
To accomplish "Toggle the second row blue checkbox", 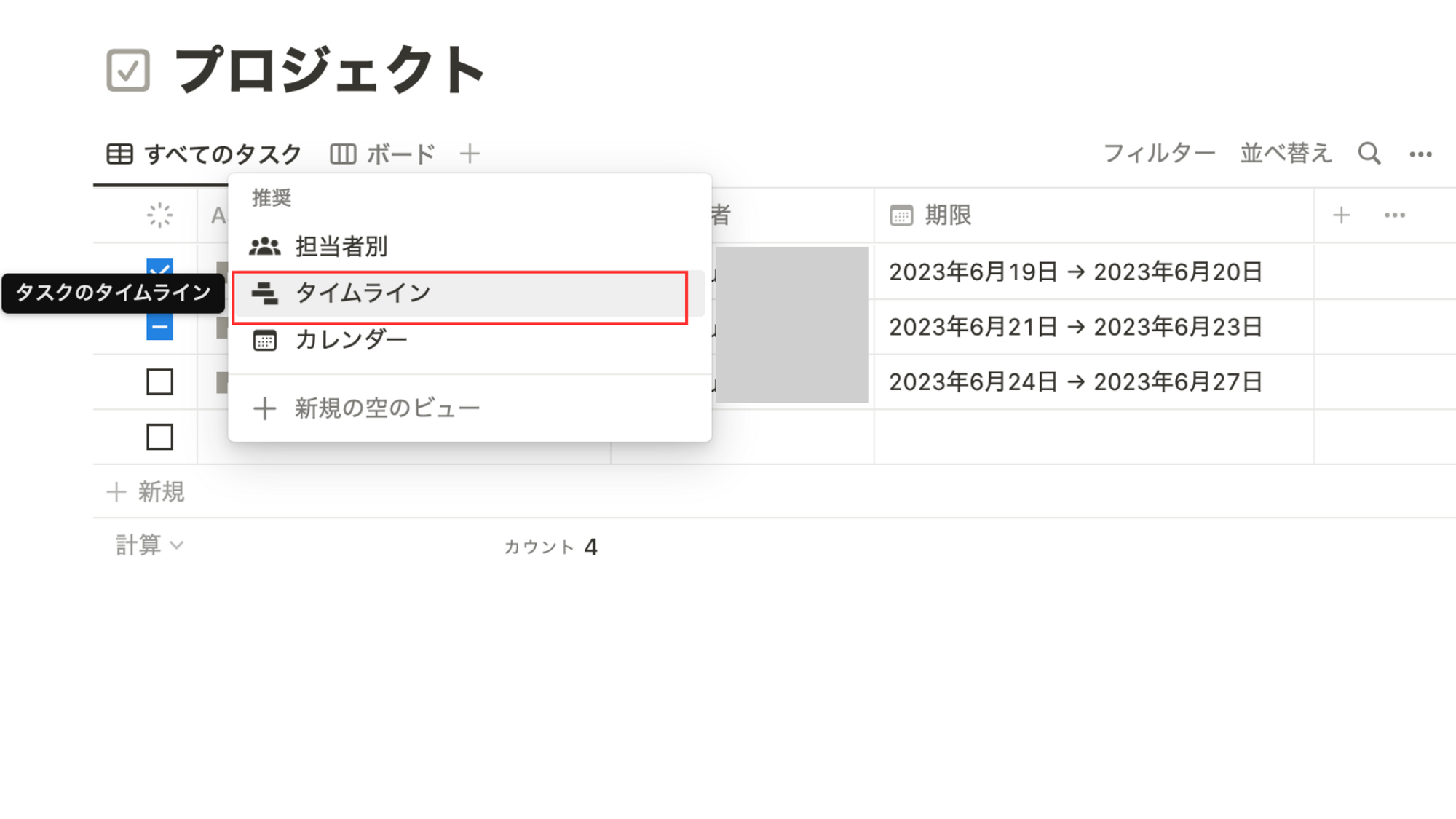I will [x=159, y=328].
